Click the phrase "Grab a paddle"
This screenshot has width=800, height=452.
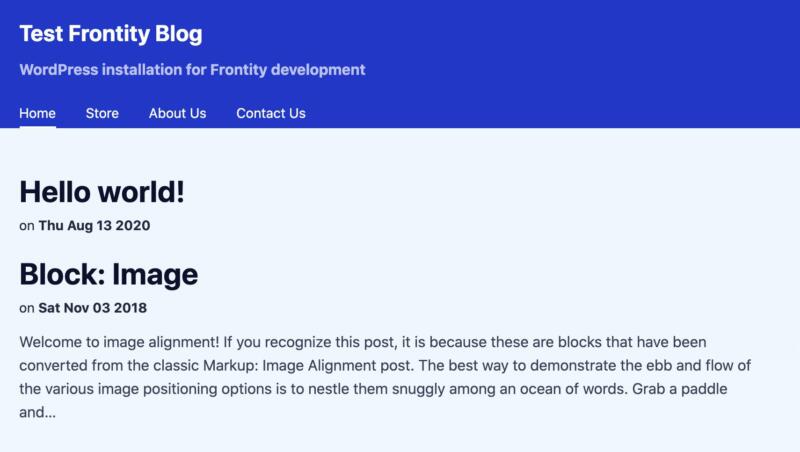click(x=681, y=388)
